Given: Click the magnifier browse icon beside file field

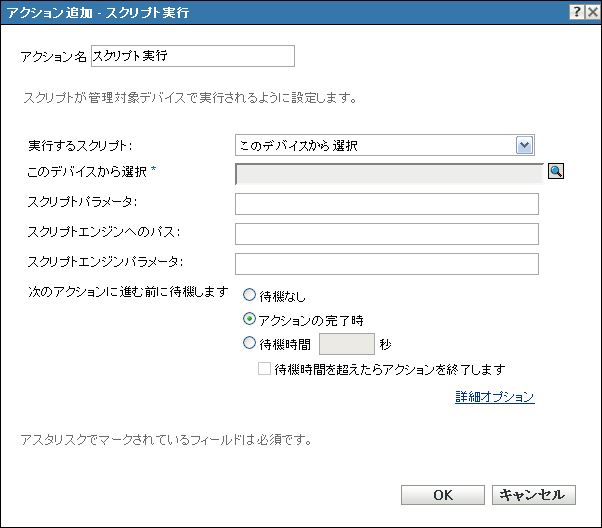Looking at the screenshot, I should 556,171.
